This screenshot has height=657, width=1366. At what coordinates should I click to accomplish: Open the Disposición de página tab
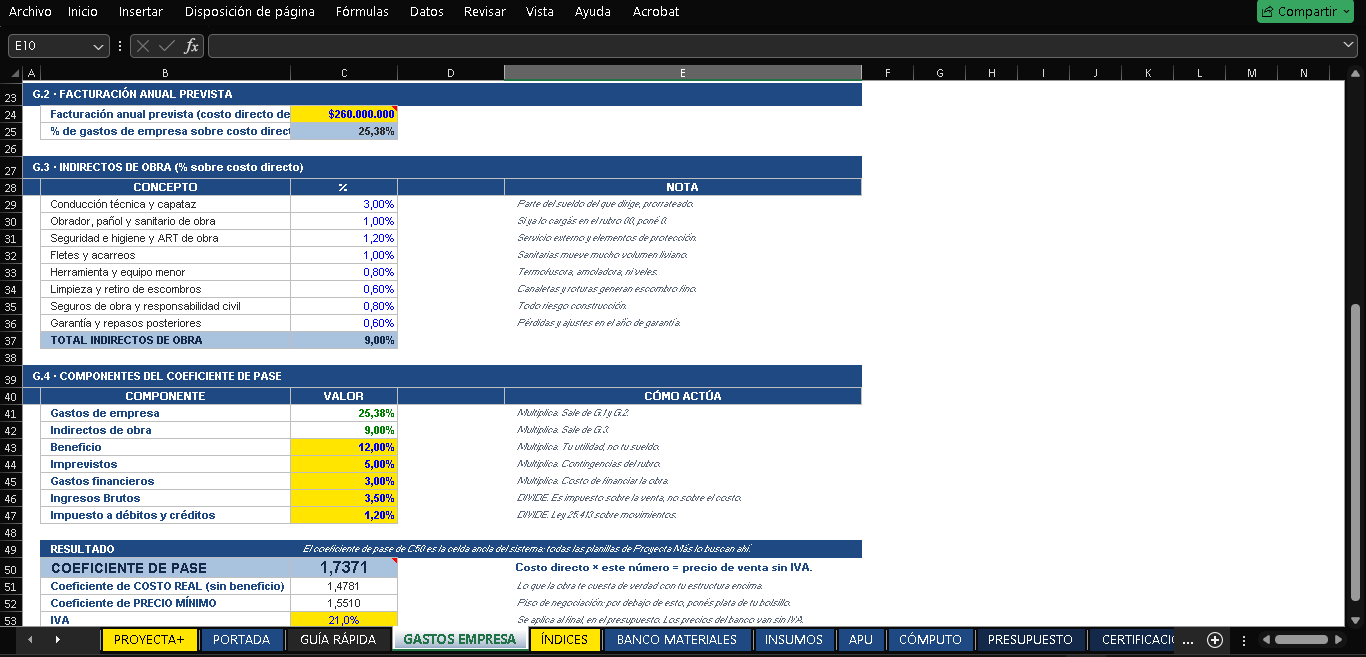(250, 12)
